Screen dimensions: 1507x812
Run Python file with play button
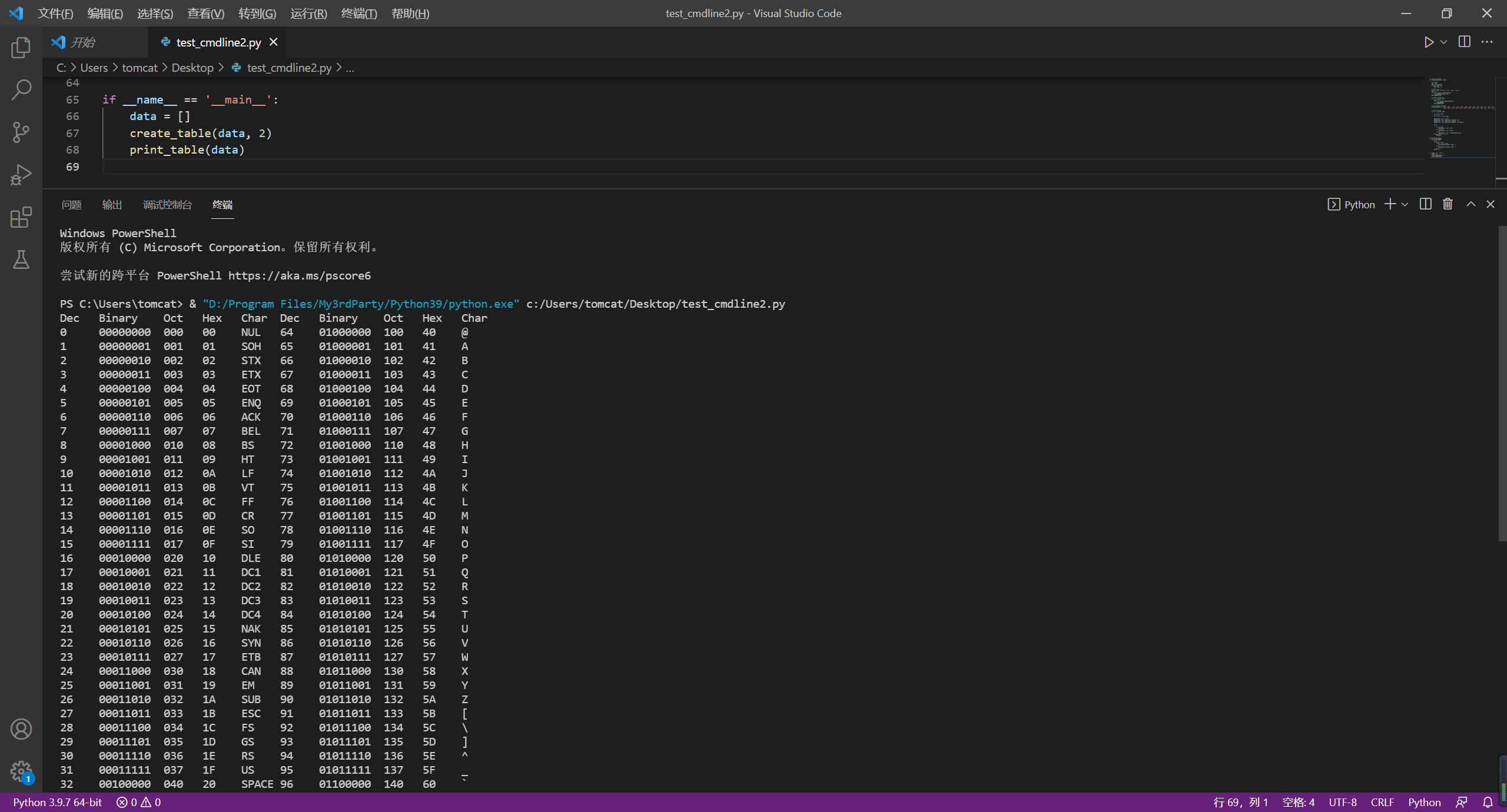tap(1429, 42)
